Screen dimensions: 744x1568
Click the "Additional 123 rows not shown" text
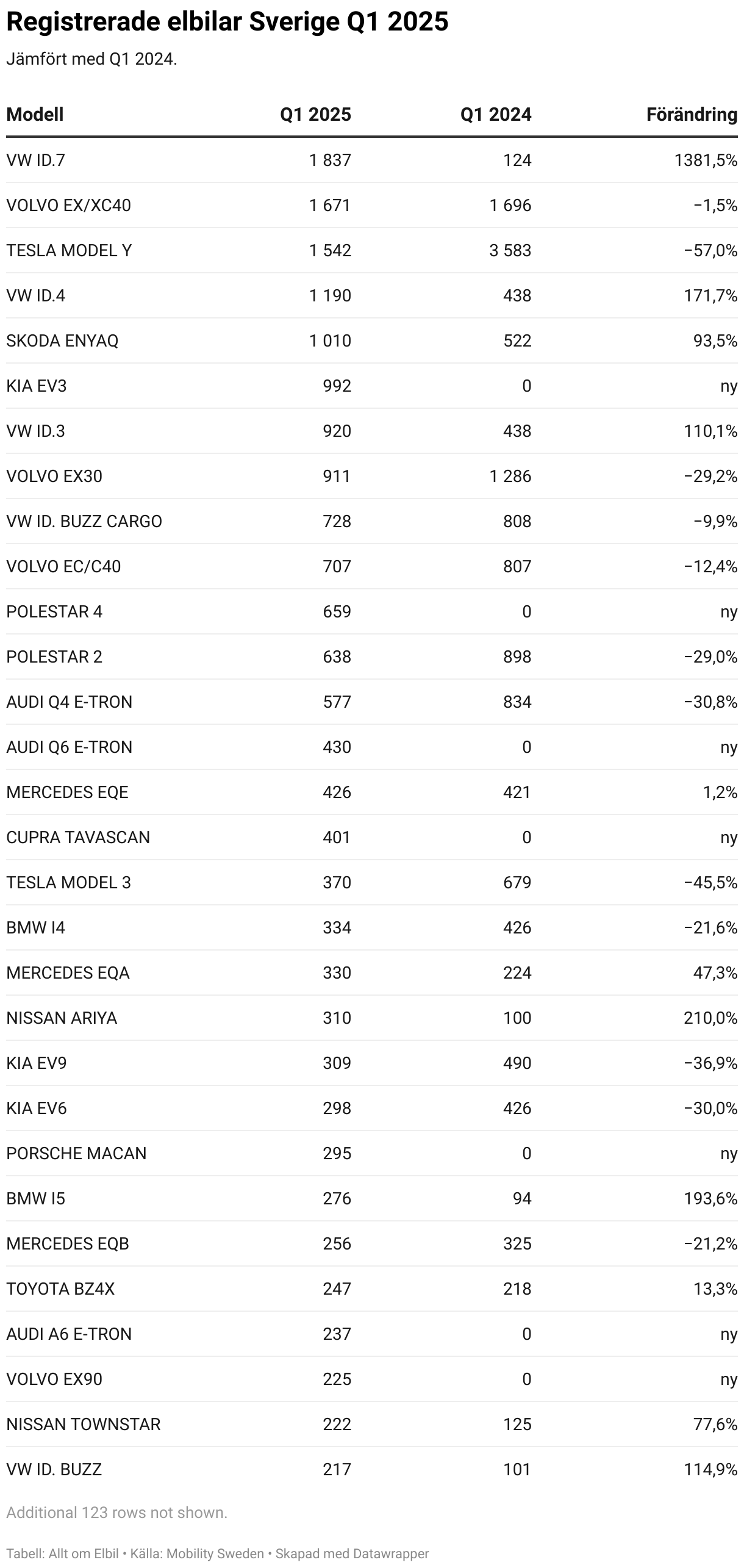pos(116,1513)
